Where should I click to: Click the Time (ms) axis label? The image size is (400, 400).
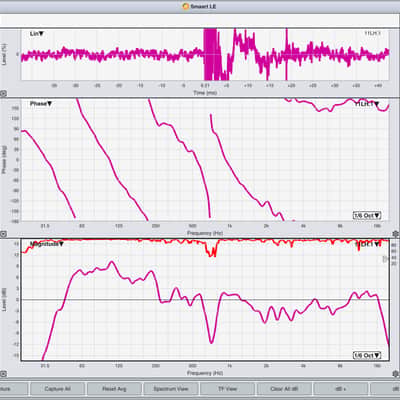[x=205, y=93]
